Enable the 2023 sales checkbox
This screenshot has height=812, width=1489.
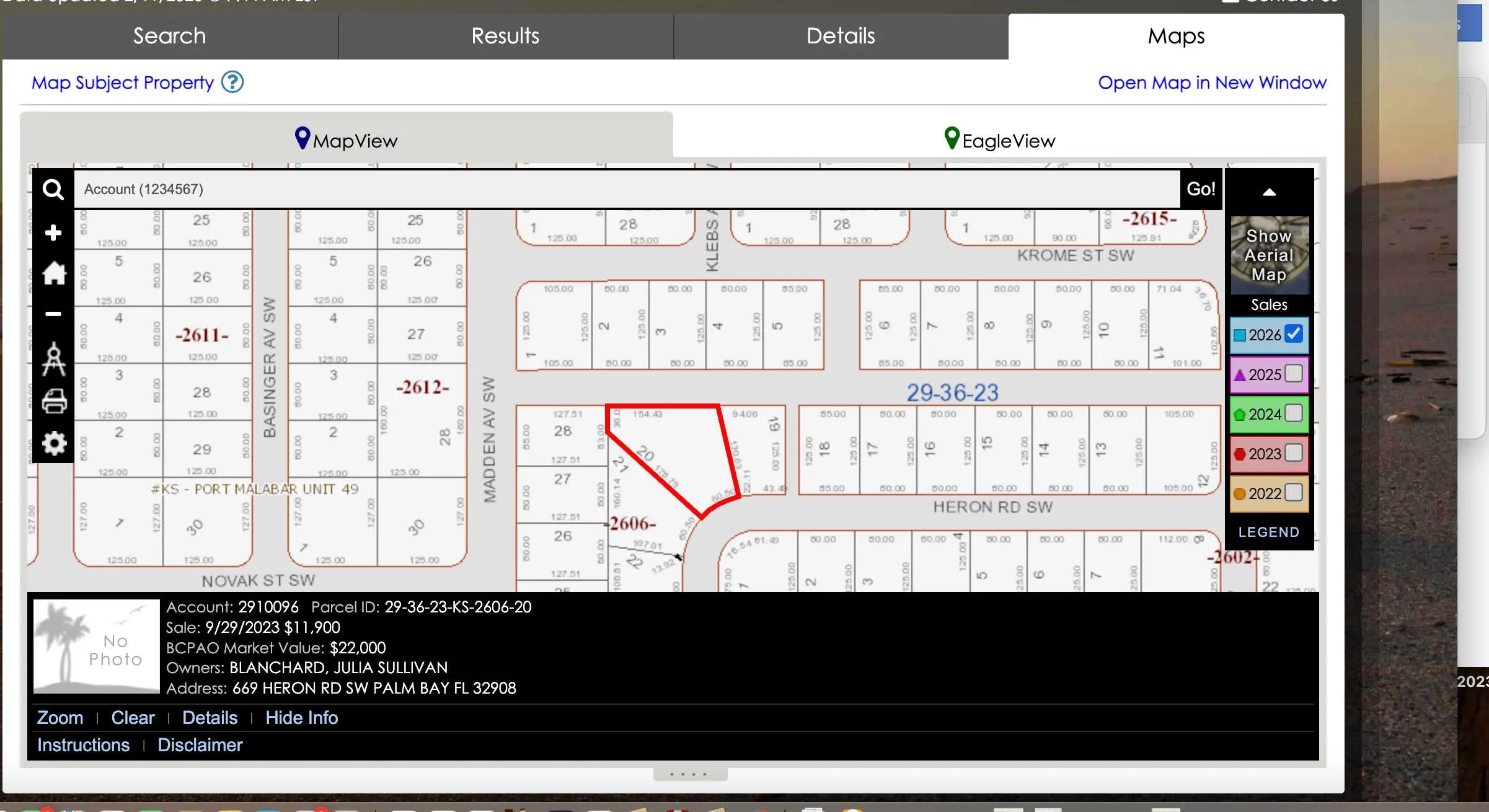(1294, 453)
